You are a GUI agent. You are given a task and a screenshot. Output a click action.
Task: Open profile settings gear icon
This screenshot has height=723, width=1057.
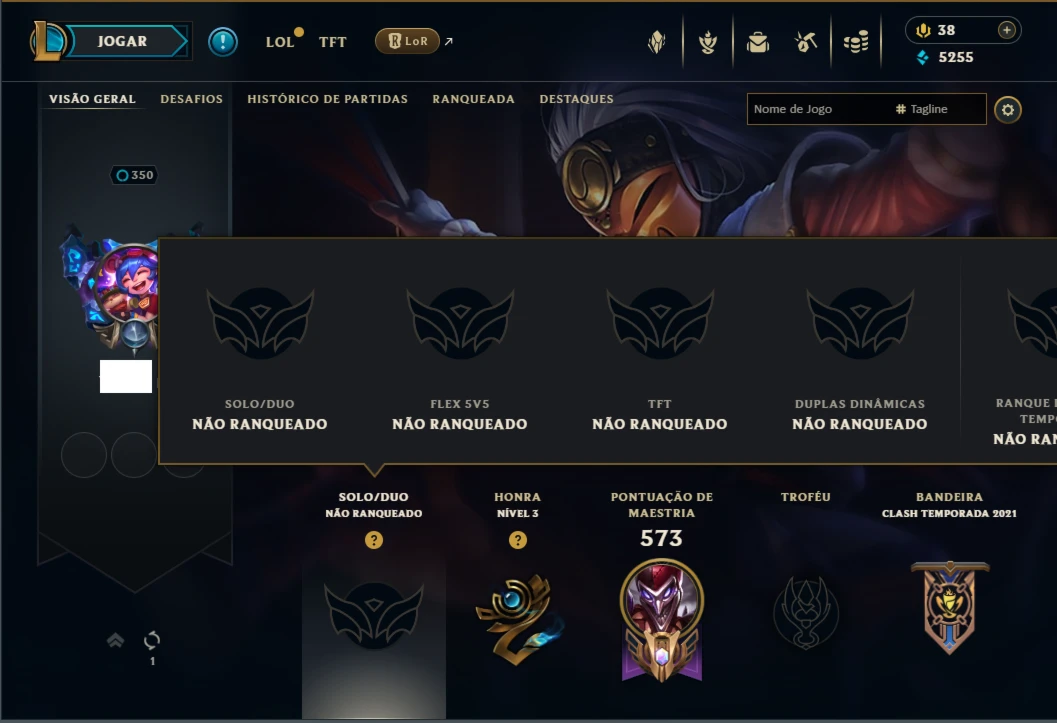[x=1008, y=109]
